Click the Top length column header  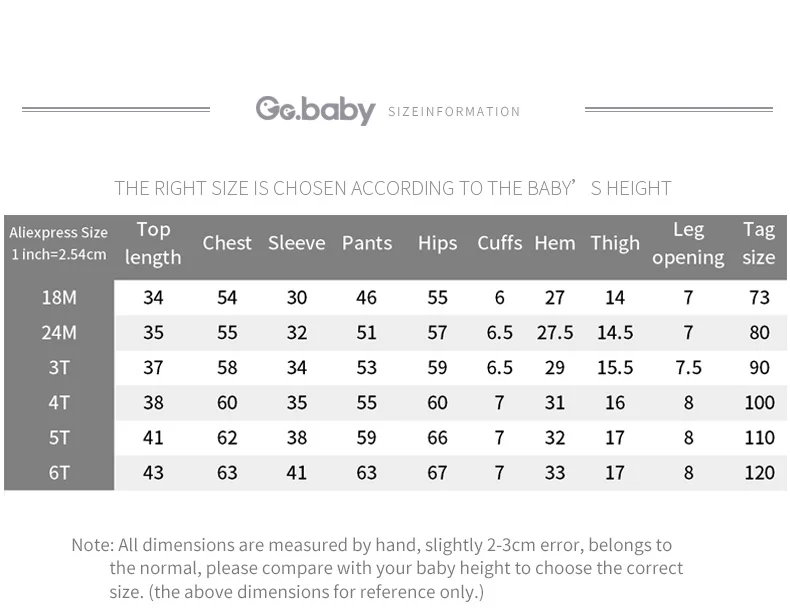(153, 243)
